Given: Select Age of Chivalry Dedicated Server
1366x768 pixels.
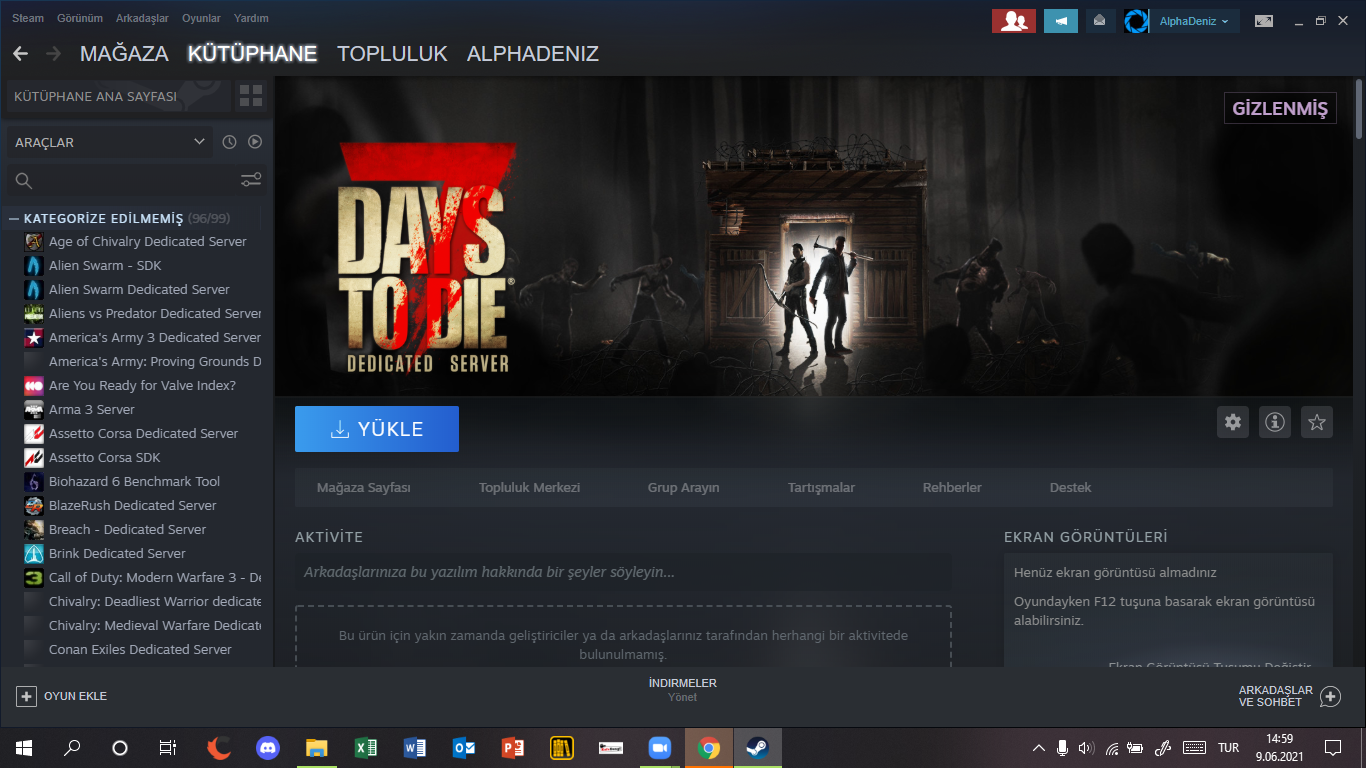Looking at the screenshot, I should point(147,241).
